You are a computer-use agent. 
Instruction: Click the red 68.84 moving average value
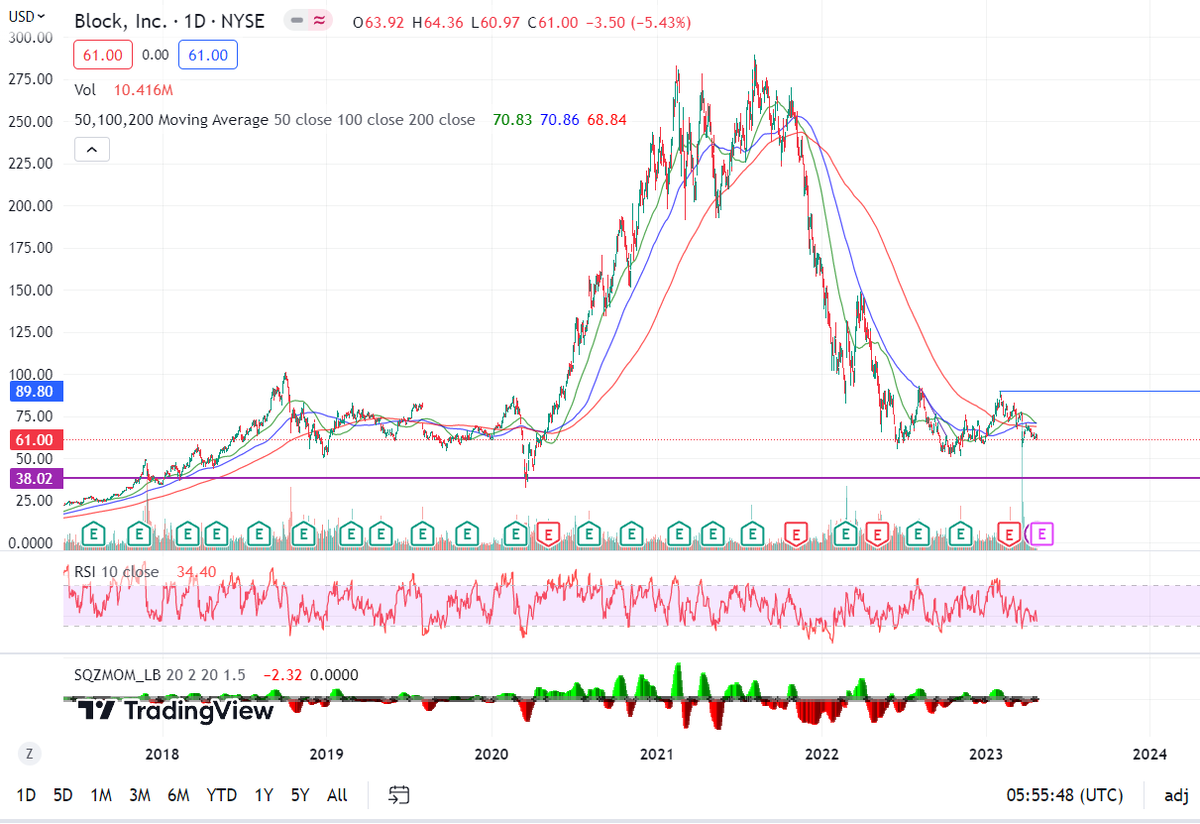(607, 120)
